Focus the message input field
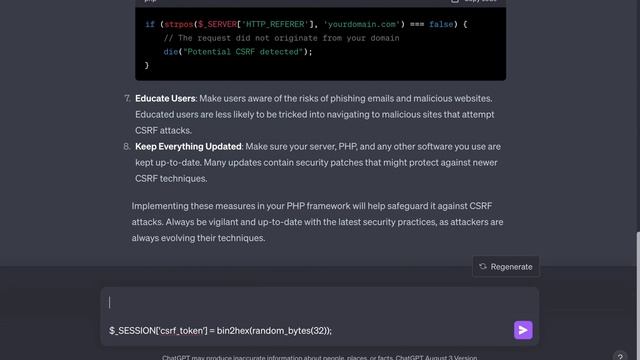The image size is (640, 360). pyautogui.click(x=320, y=316)
